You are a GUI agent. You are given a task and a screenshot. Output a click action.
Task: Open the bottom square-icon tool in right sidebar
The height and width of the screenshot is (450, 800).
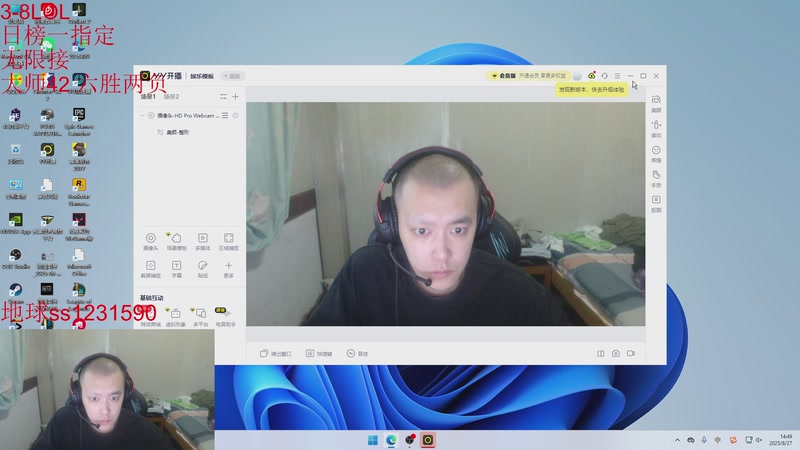pos(656,203)
